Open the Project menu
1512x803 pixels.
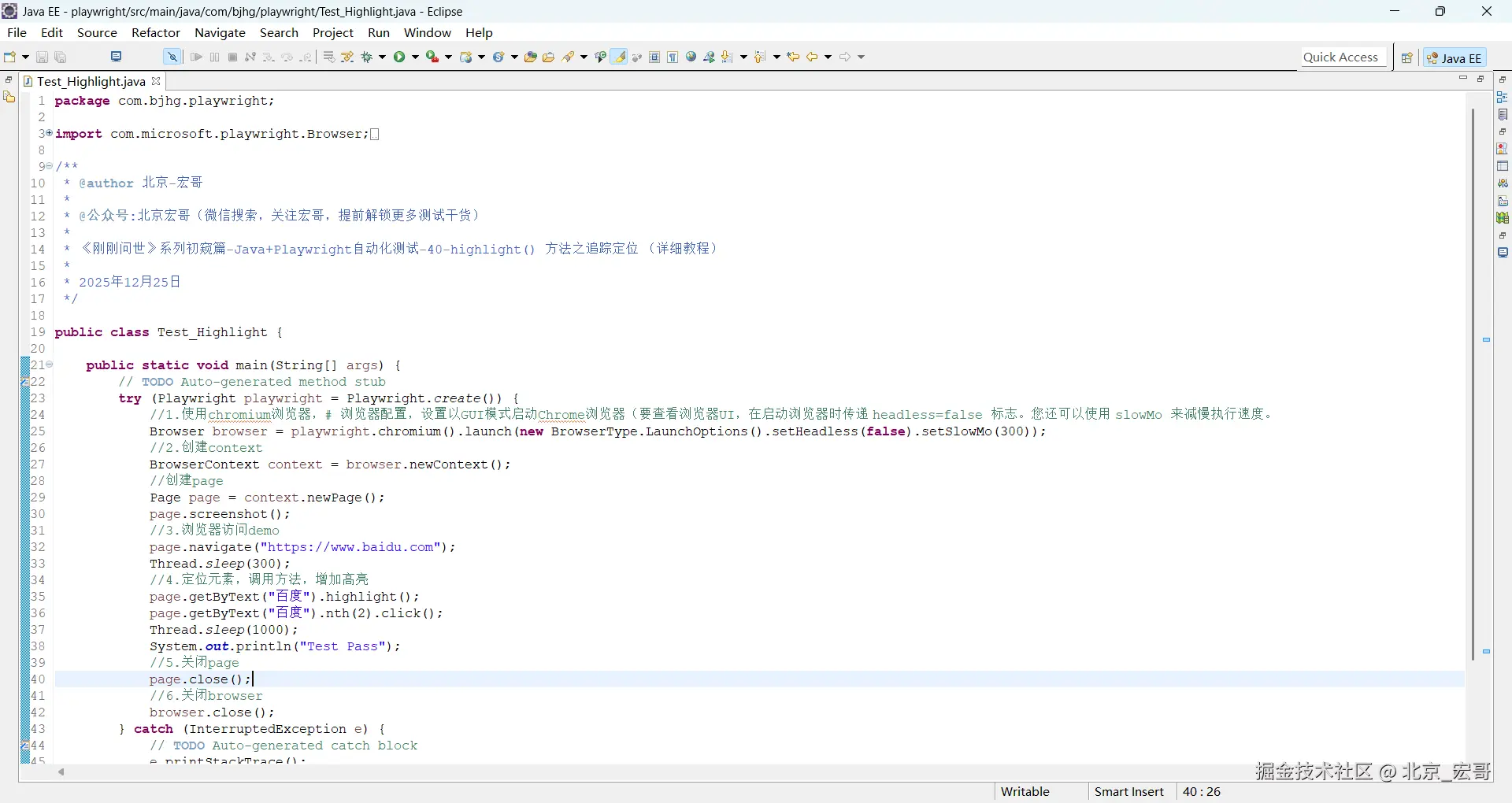click(333, 32)
